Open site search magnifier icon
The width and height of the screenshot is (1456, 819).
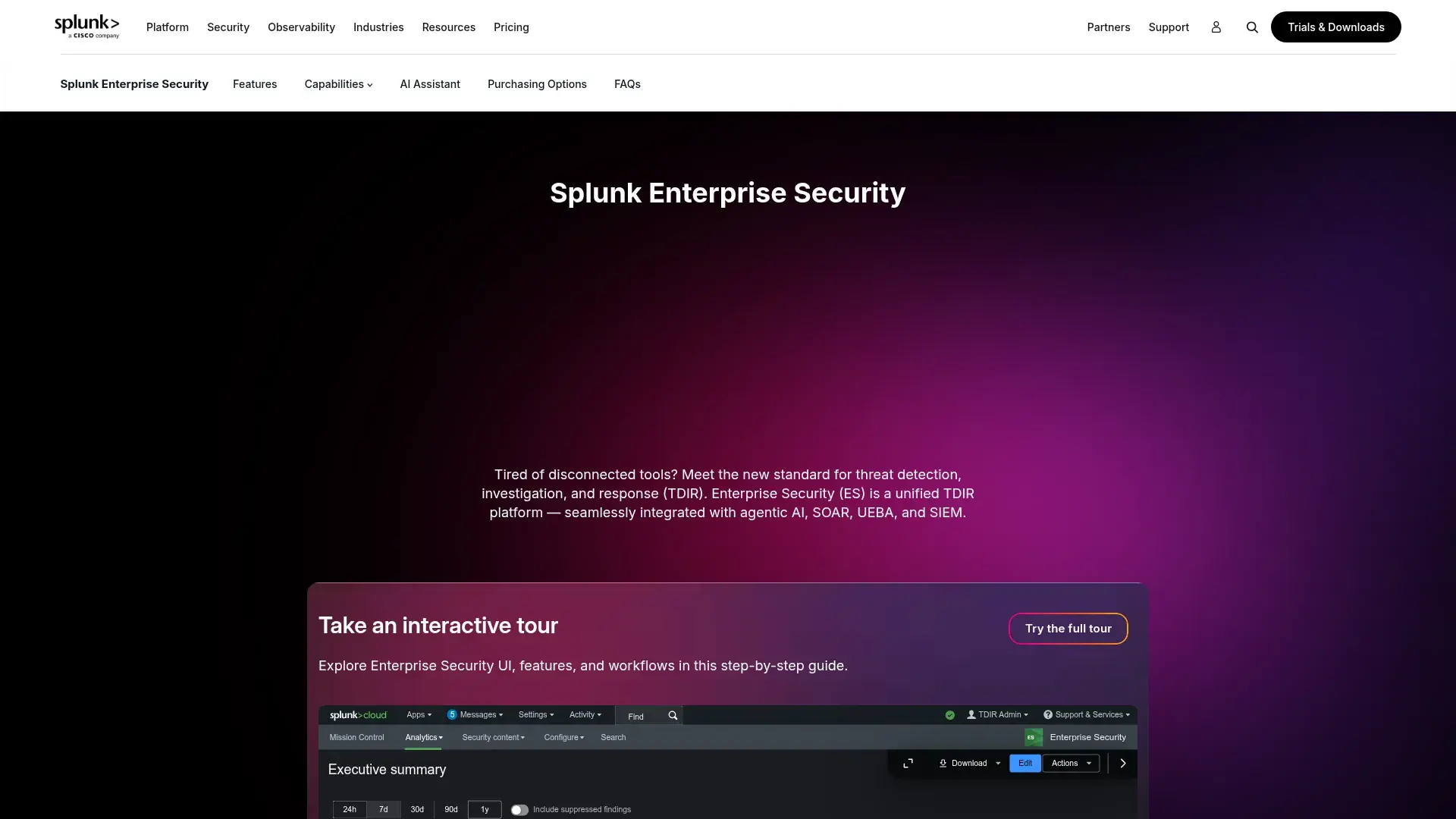tap(1252, 27)
